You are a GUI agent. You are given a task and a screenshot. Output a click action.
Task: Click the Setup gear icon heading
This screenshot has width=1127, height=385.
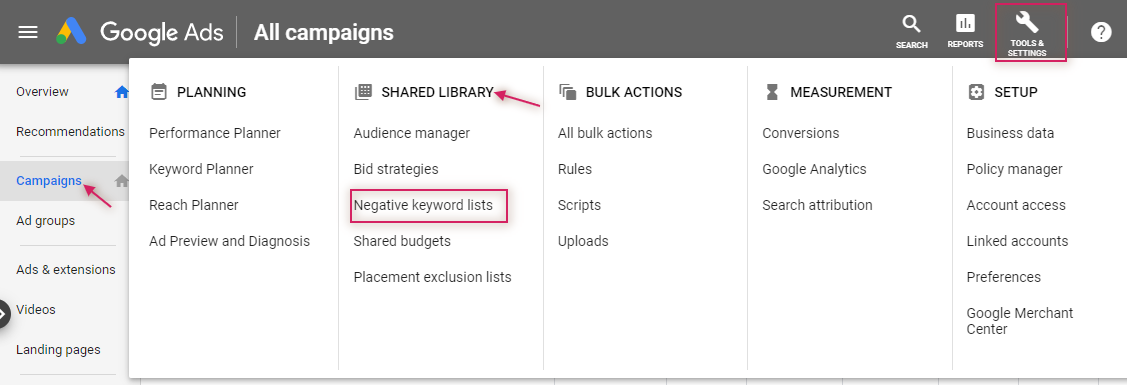[x=976, y=92]
